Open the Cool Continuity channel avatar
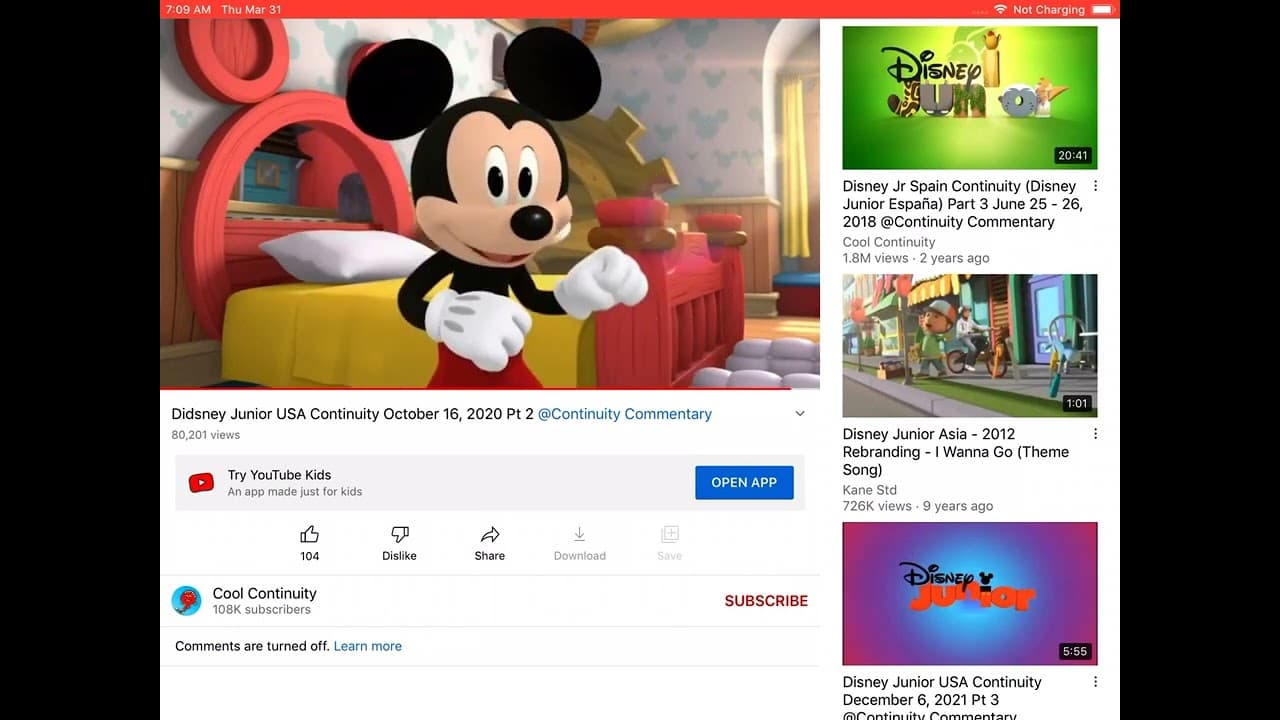This screenshot has height=720, width=1280. click(187, 600)
